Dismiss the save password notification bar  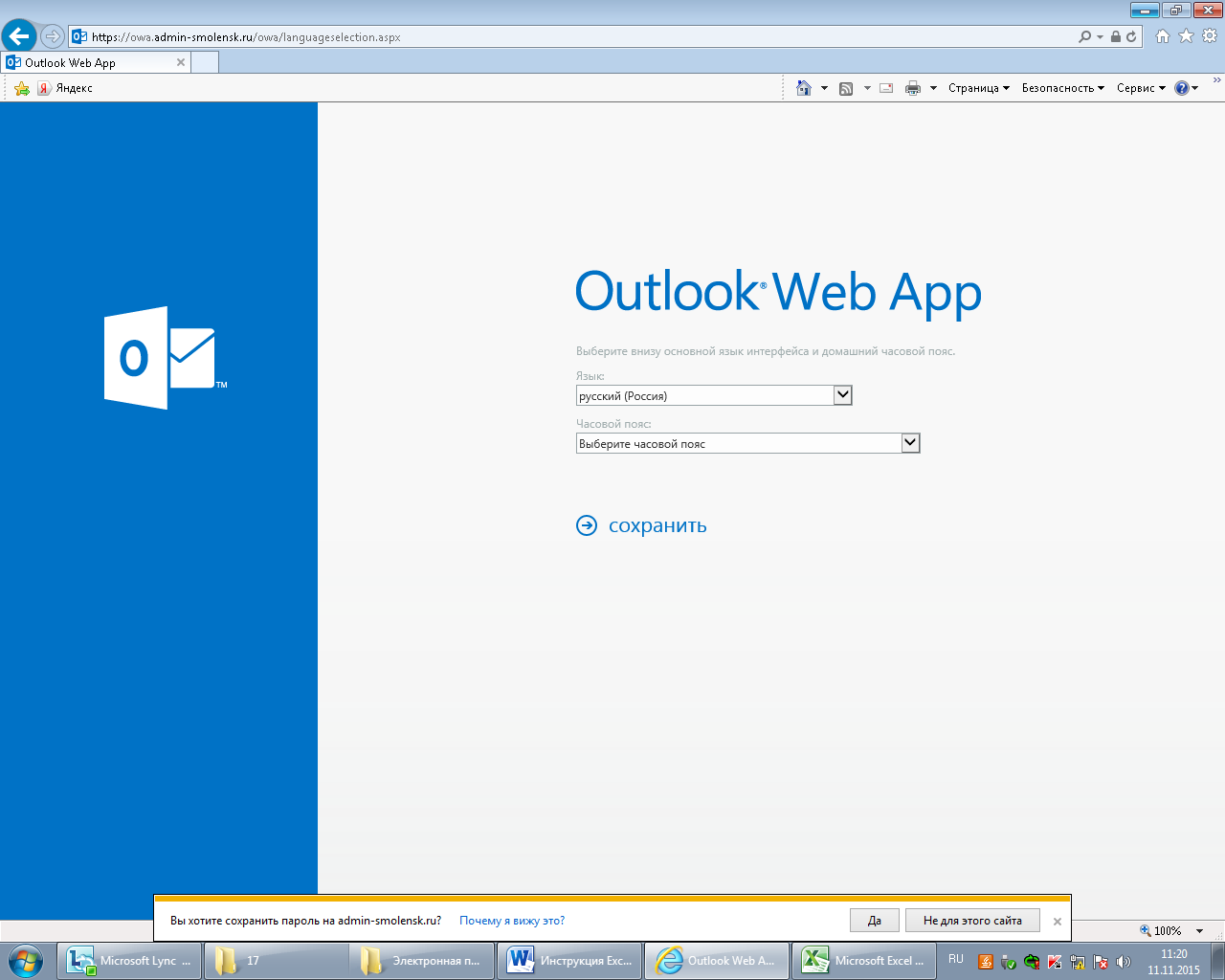point(1058,922)
